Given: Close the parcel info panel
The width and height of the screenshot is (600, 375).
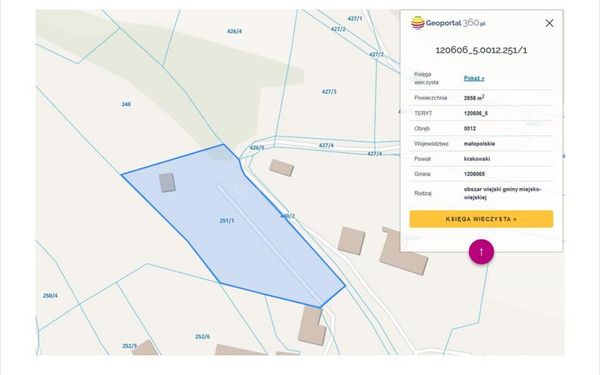Looking at the screenshot, I should click(549, 23).
